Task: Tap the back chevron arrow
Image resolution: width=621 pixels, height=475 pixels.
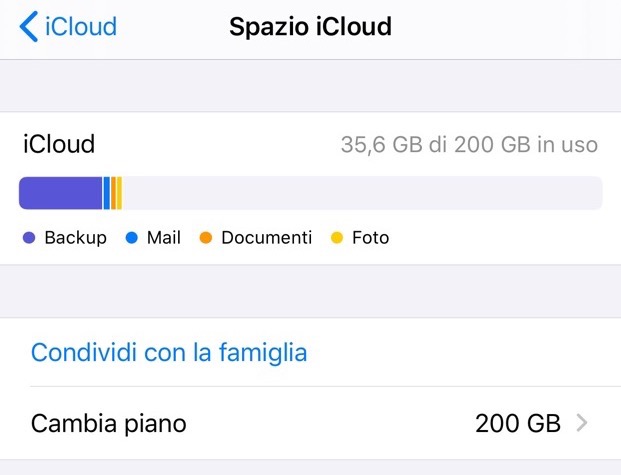Action: (x=29, y=26)
